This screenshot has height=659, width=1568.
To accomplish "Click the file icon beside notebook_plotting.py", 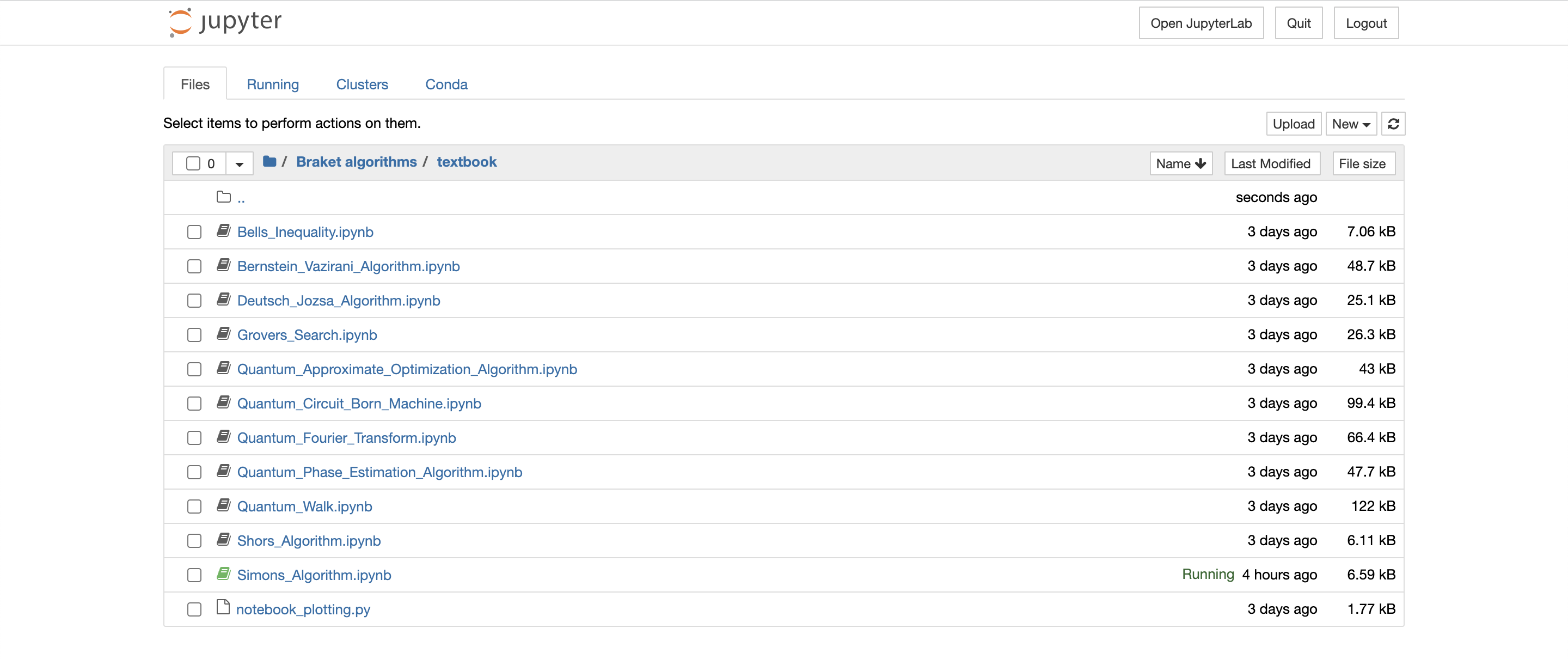I will point(223,608).
